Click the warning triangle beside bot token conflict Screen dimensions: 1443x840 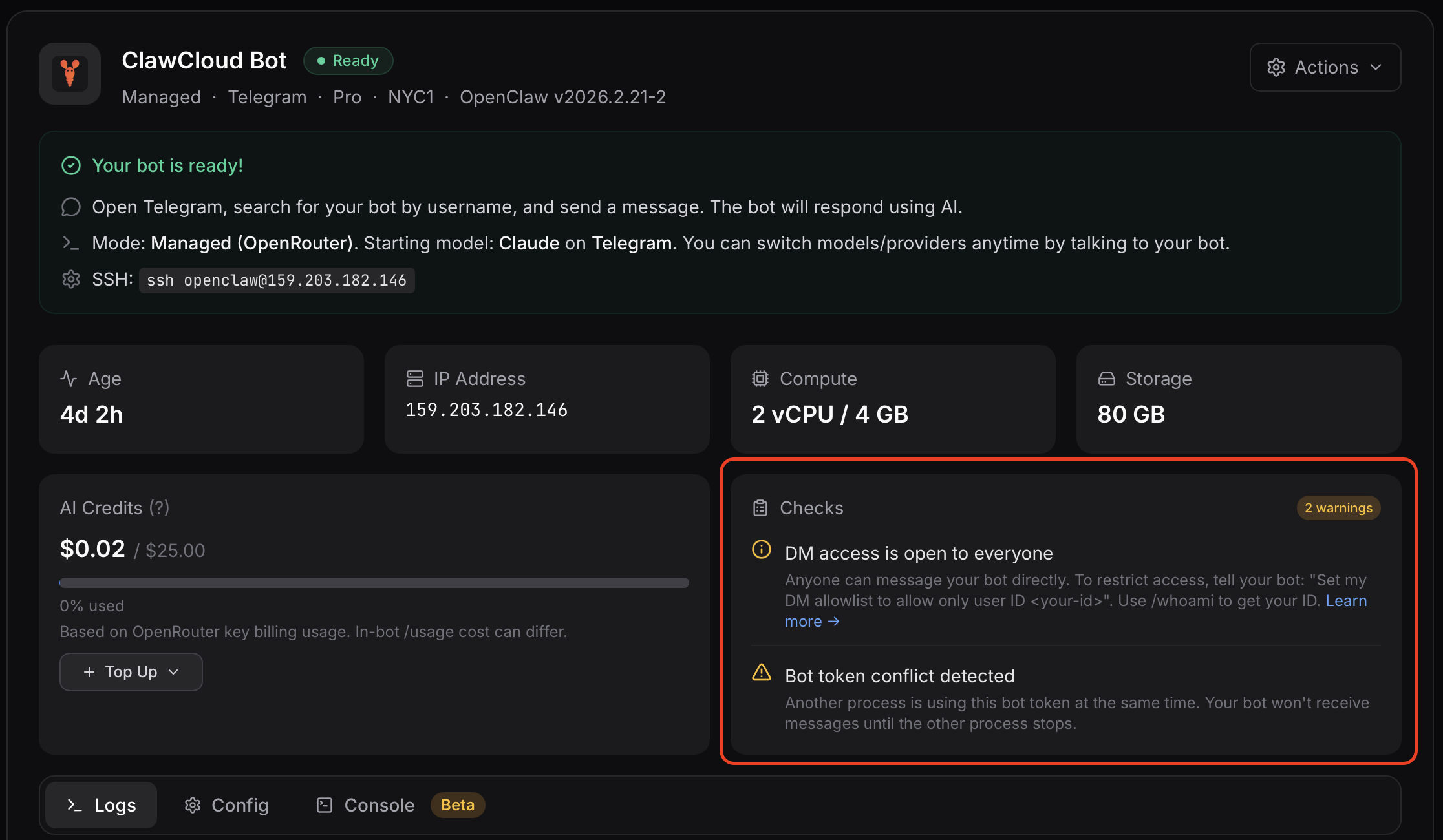pos(762,673)
